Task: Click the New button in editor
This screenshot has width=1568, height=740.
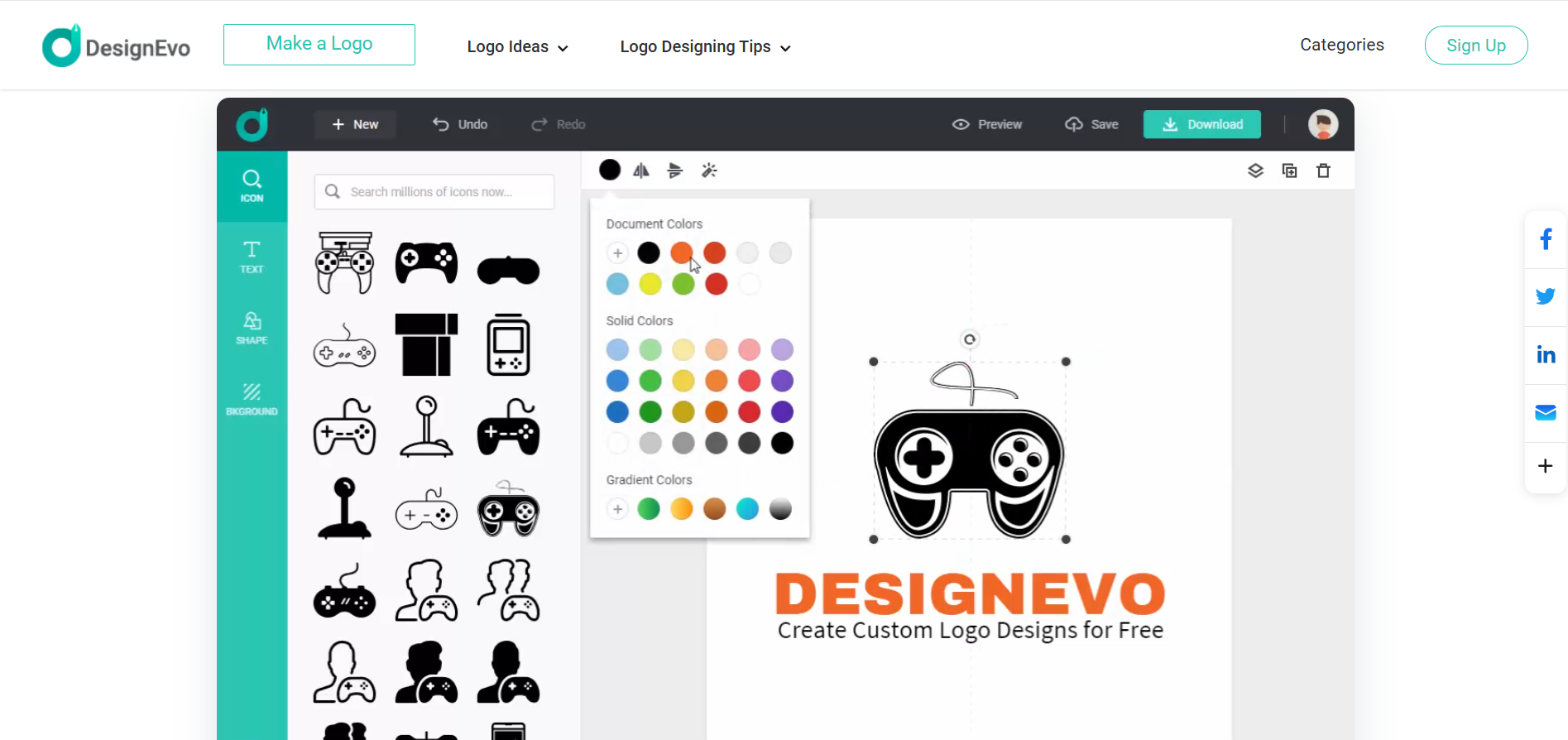Action: pyautogui.click(x=355, y=124)
